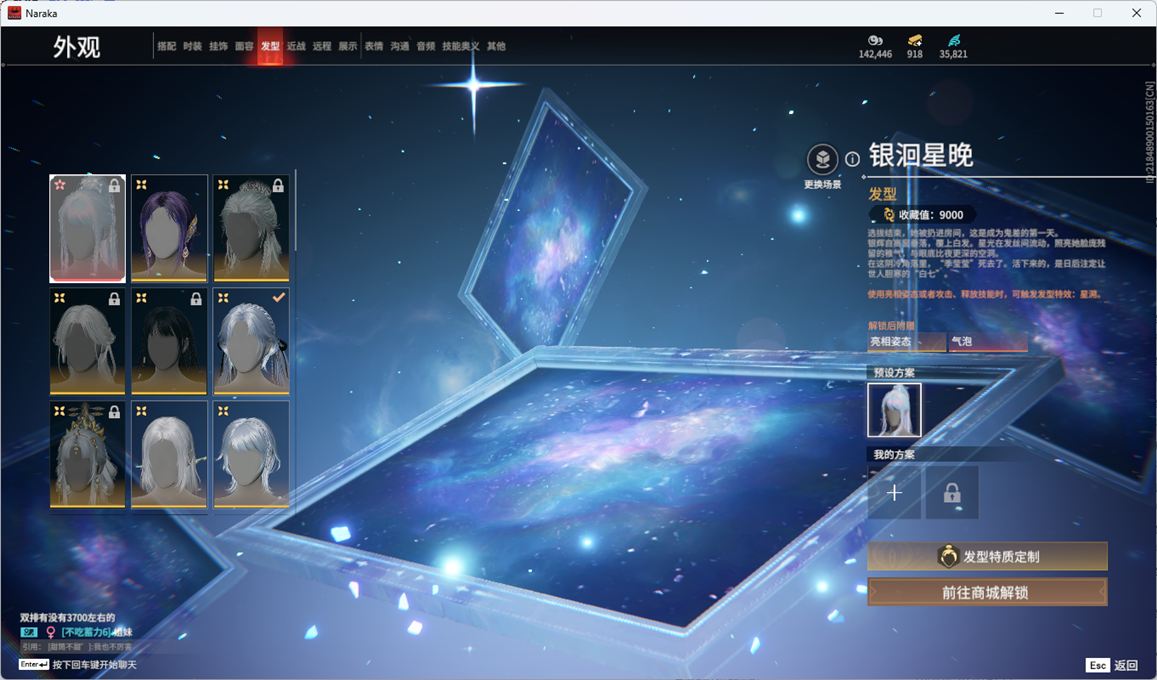This screenshot has height=680, width=1157.
Task: Click the 收藏值: 9000 collection value badge
Action: click(922, 215)
